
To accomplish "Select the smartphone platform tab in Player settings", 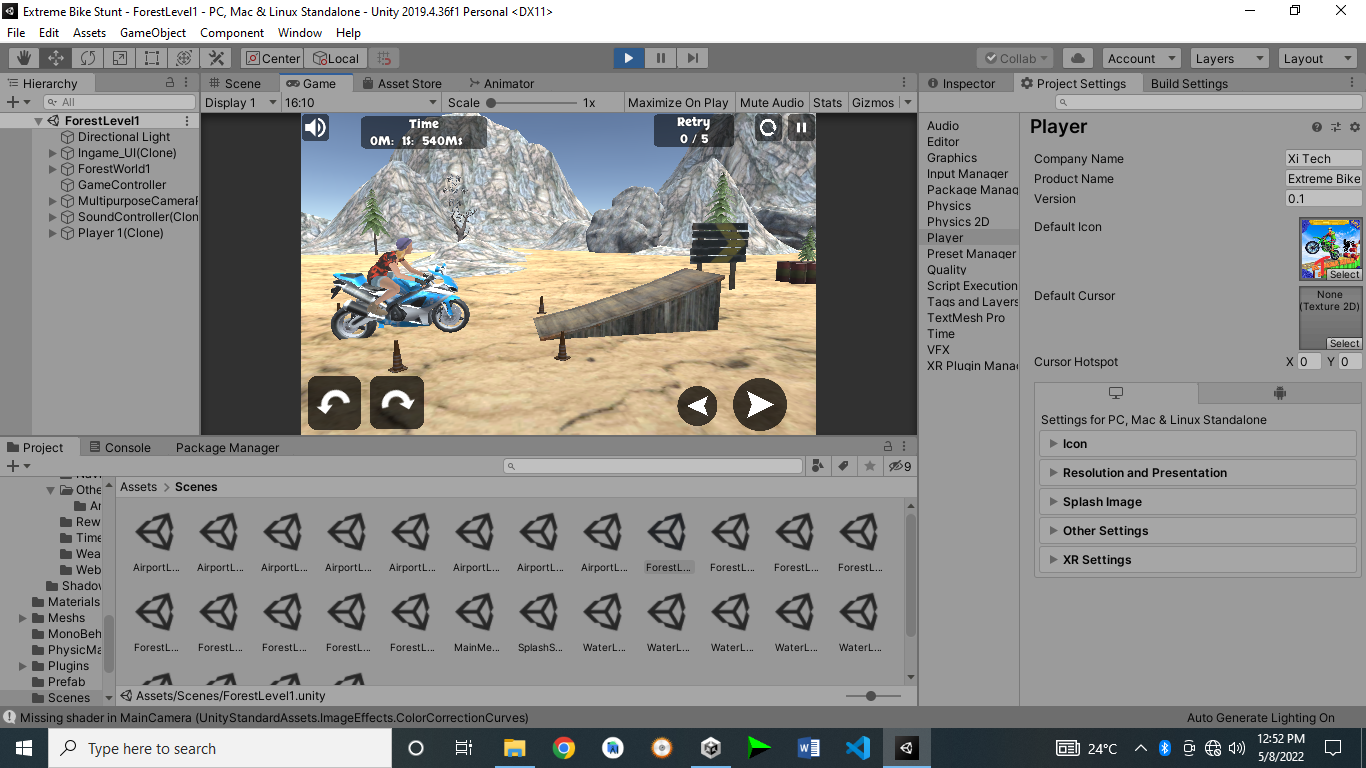I will point(1278,393).
